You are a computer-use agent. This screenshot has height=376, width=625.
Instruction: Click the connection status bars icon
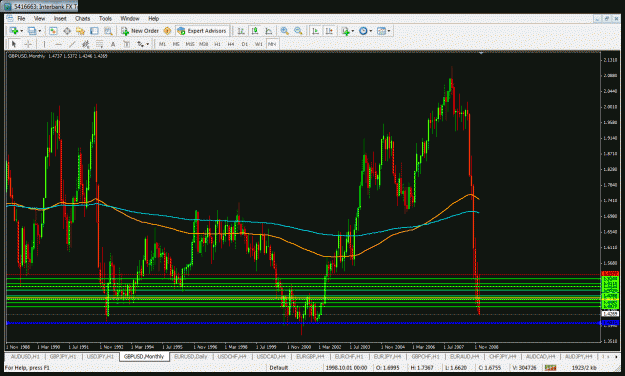[550, 368]
